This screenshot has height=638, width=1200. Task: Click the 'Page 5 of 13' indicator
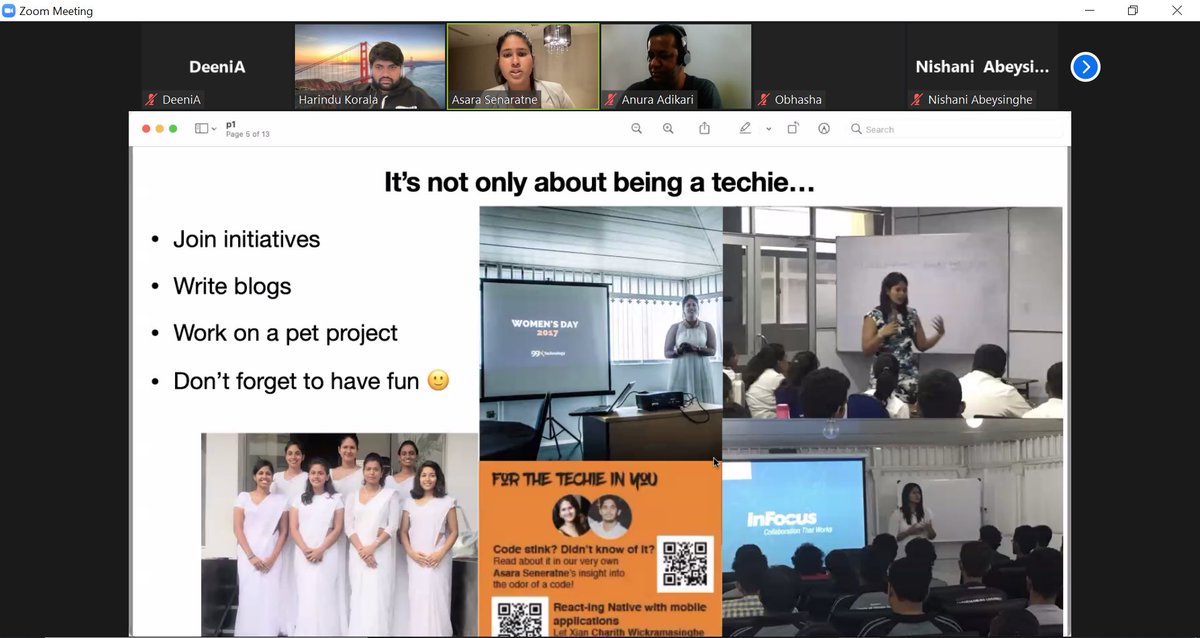[248, 134]
